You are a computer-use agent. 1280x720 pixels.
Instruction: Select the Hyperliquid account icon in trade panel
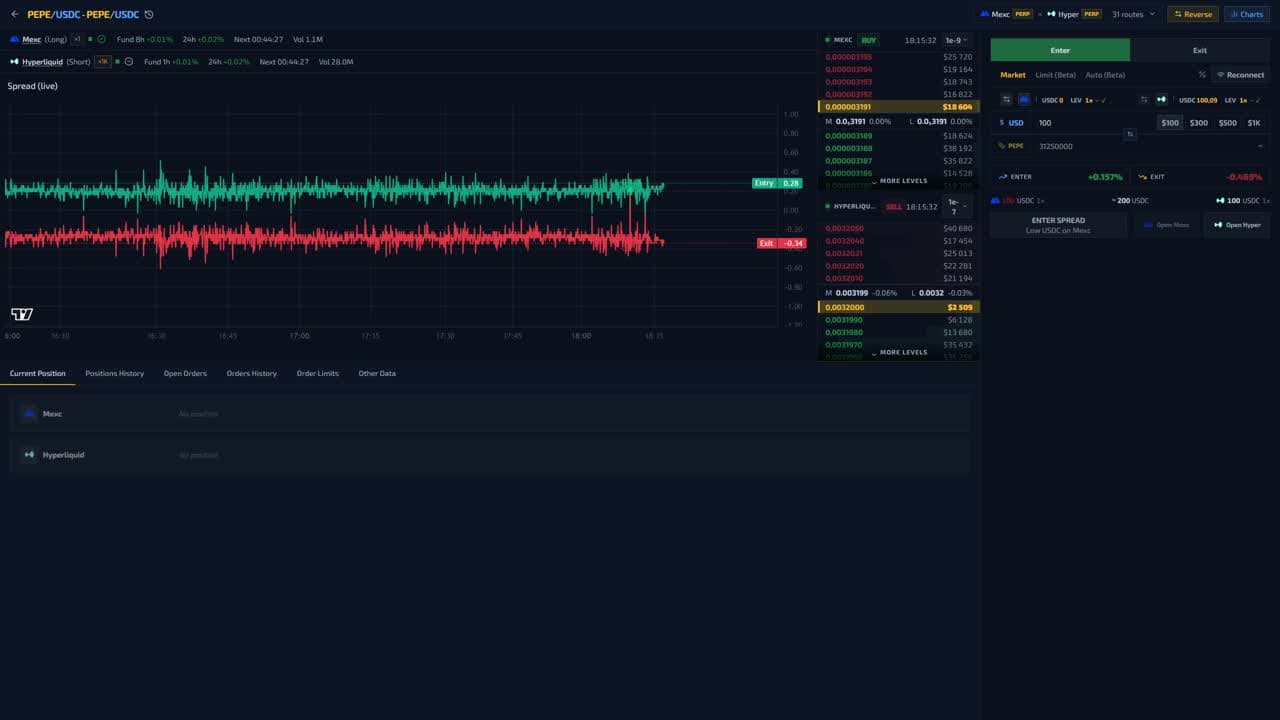(x=1162, y=100)
